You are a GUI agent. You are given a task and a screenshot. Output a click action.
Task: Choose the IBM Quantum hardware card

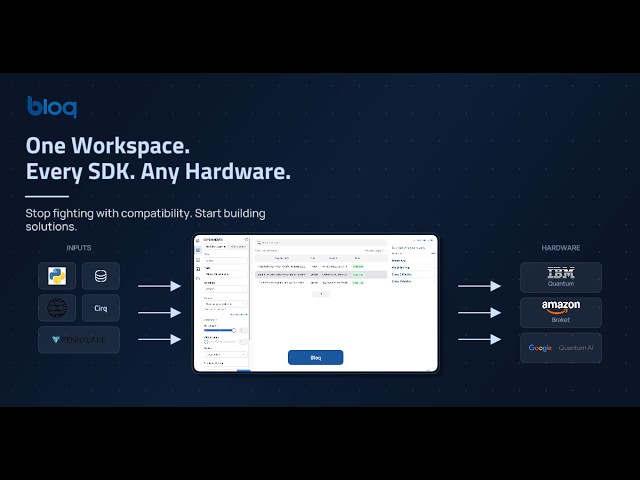click(561, 278)
